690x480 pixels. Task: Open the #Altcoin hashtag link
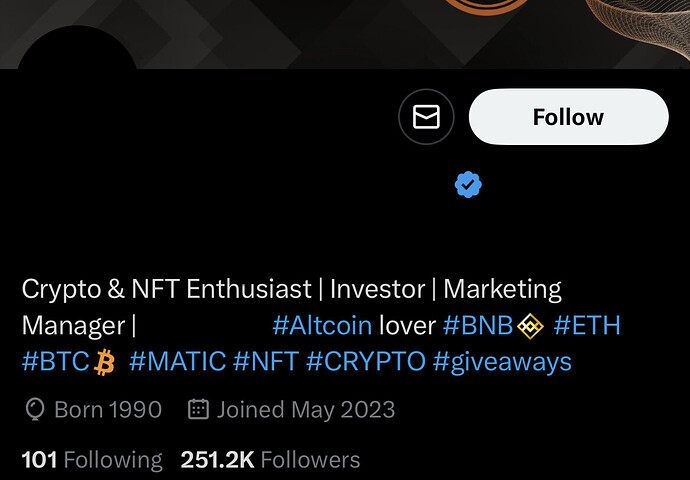coord(322,326)
